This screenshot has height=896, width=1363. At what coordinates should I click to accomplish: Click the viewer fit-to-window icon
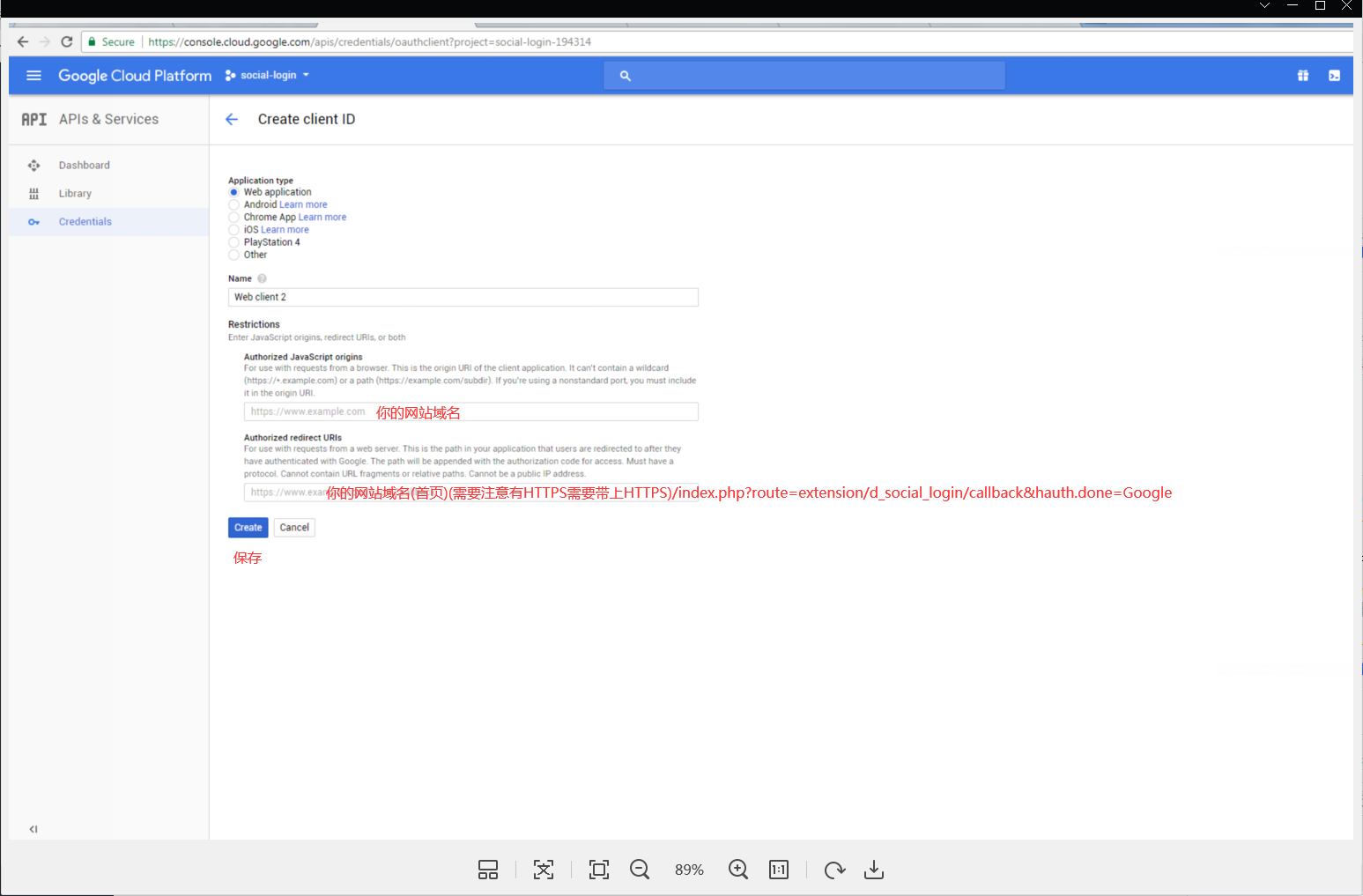(x=544, y=870)
